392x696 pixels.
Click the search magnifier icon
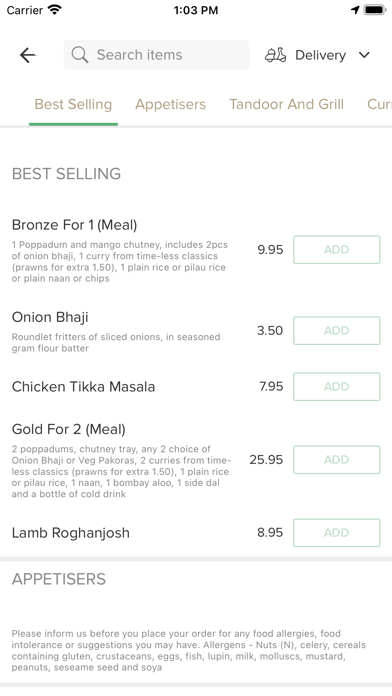coord(80,55)
